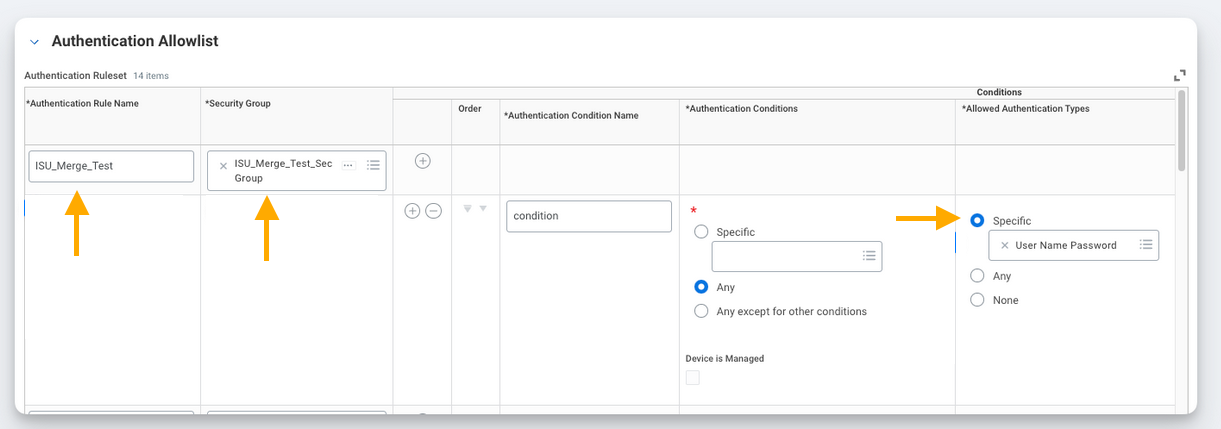Open Authentication Conditions Specific prompt list
1221x429 pixels.
[x=869, y=256]
